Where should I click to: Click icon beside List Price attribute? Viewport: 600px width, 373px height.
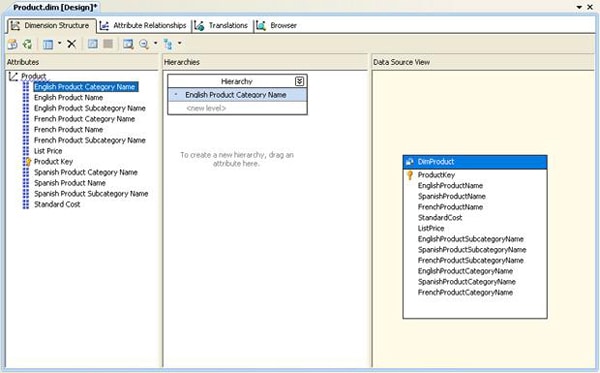26,151
